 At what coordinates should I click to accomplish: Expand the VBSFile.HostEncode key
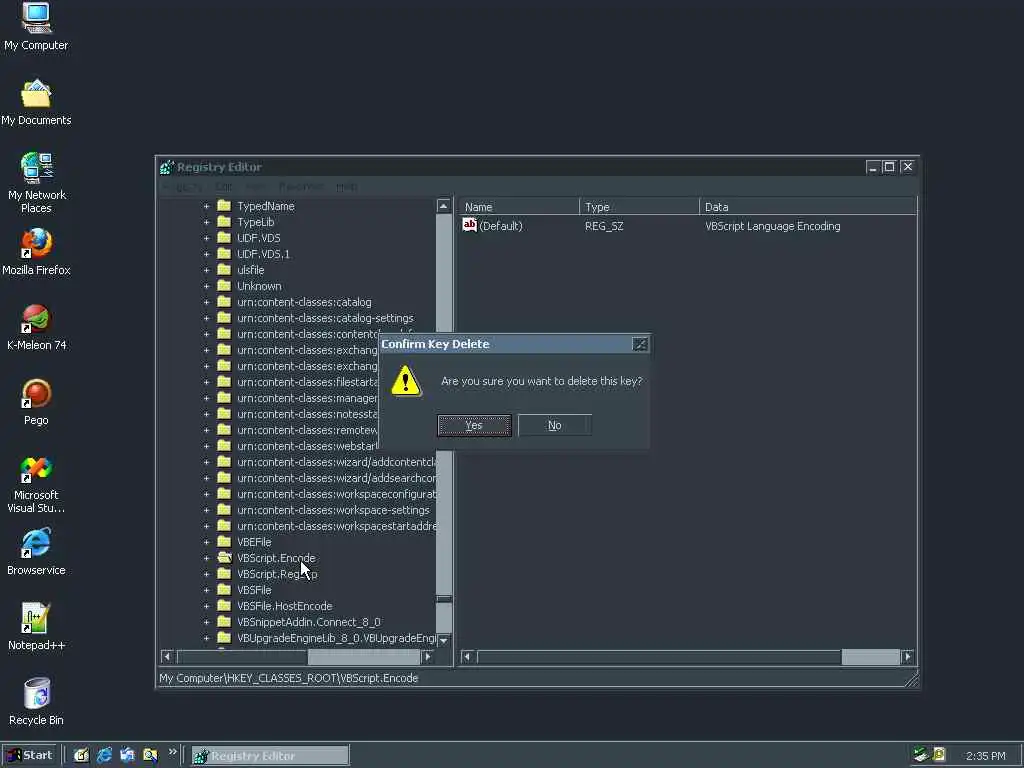point(206,606)
